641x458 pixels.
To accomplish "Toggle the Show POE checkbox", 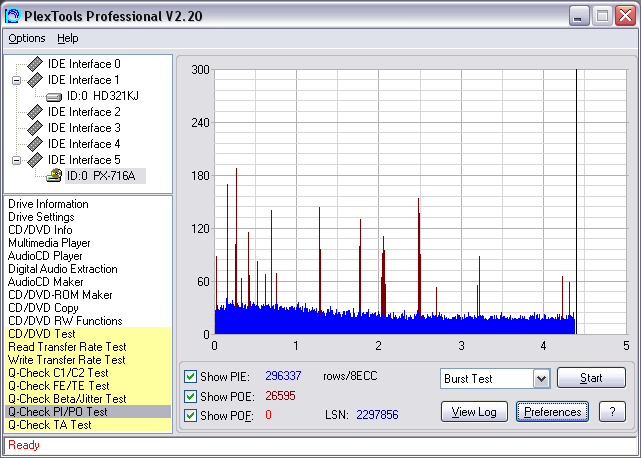I will pos(190,396).
